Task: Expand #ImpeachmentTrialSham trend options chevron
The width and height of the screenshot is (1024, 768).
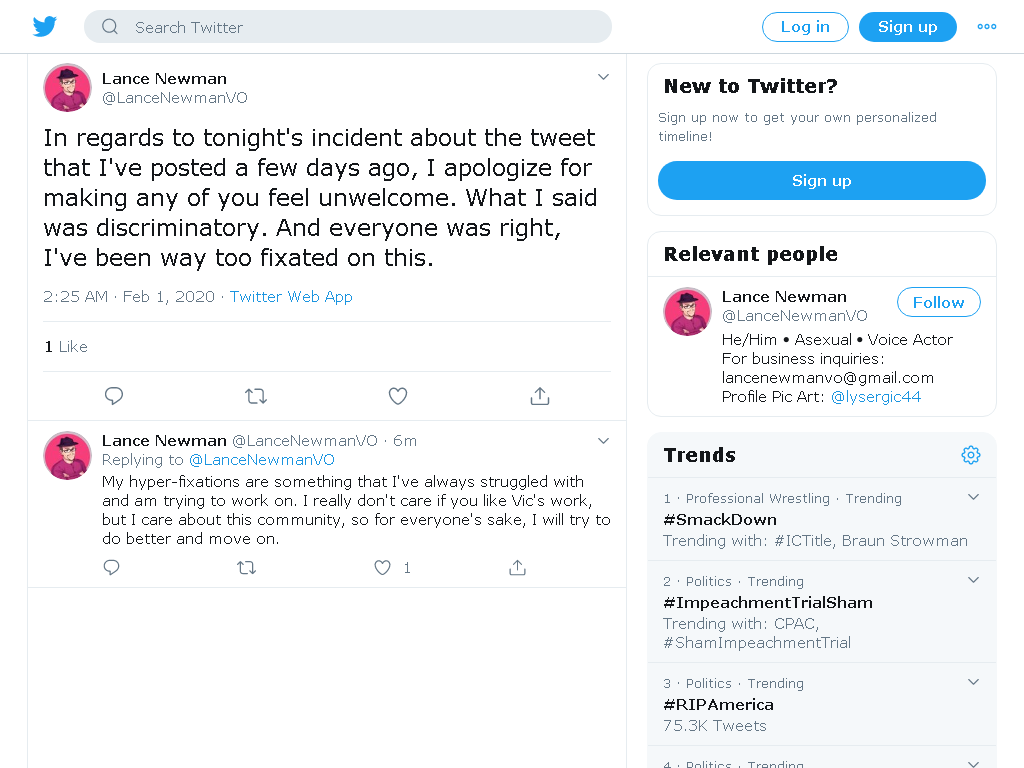Action: click(x=973, y=580)
